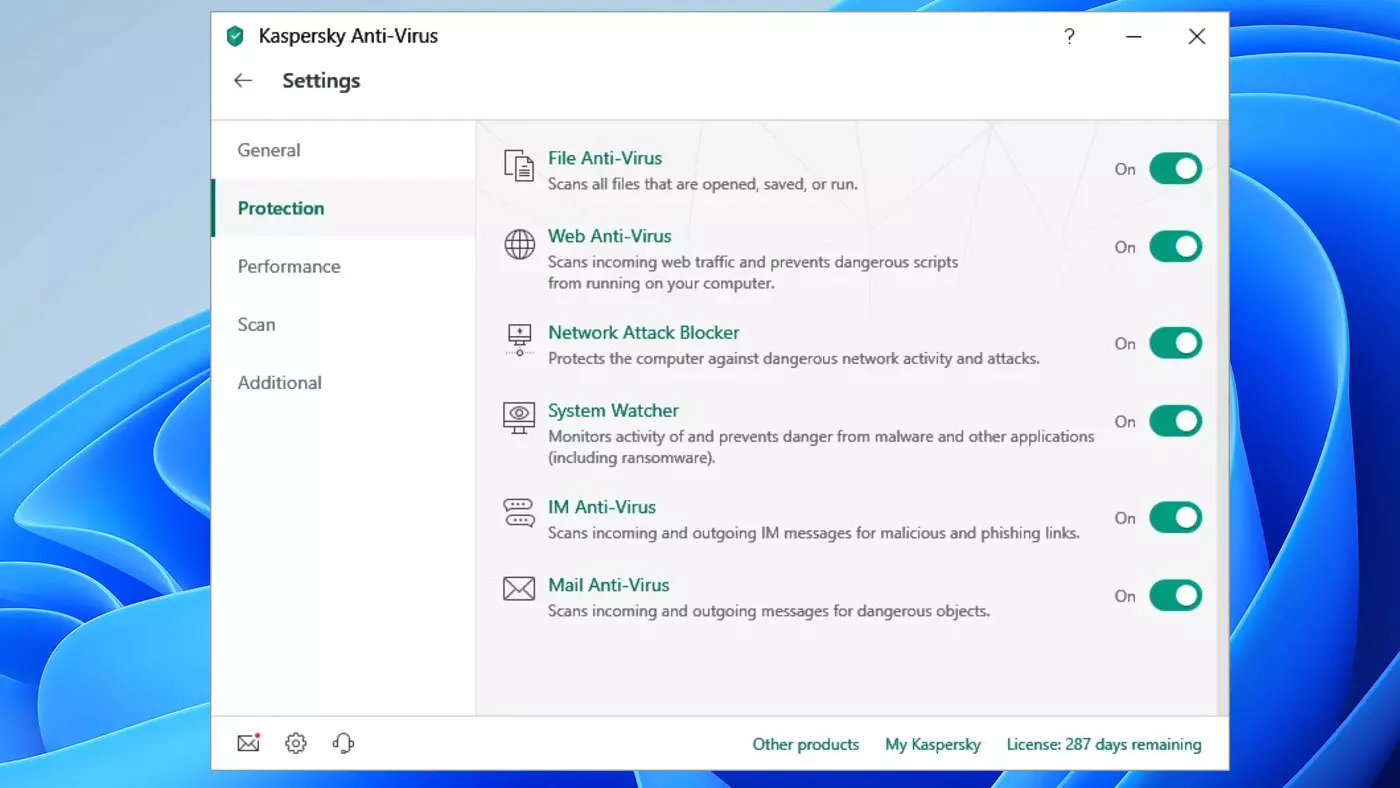This screenshot has width=1400, height=788.
Task: Minimize the Kaspersky Anti-Virus window
Action: (1133, 37)
